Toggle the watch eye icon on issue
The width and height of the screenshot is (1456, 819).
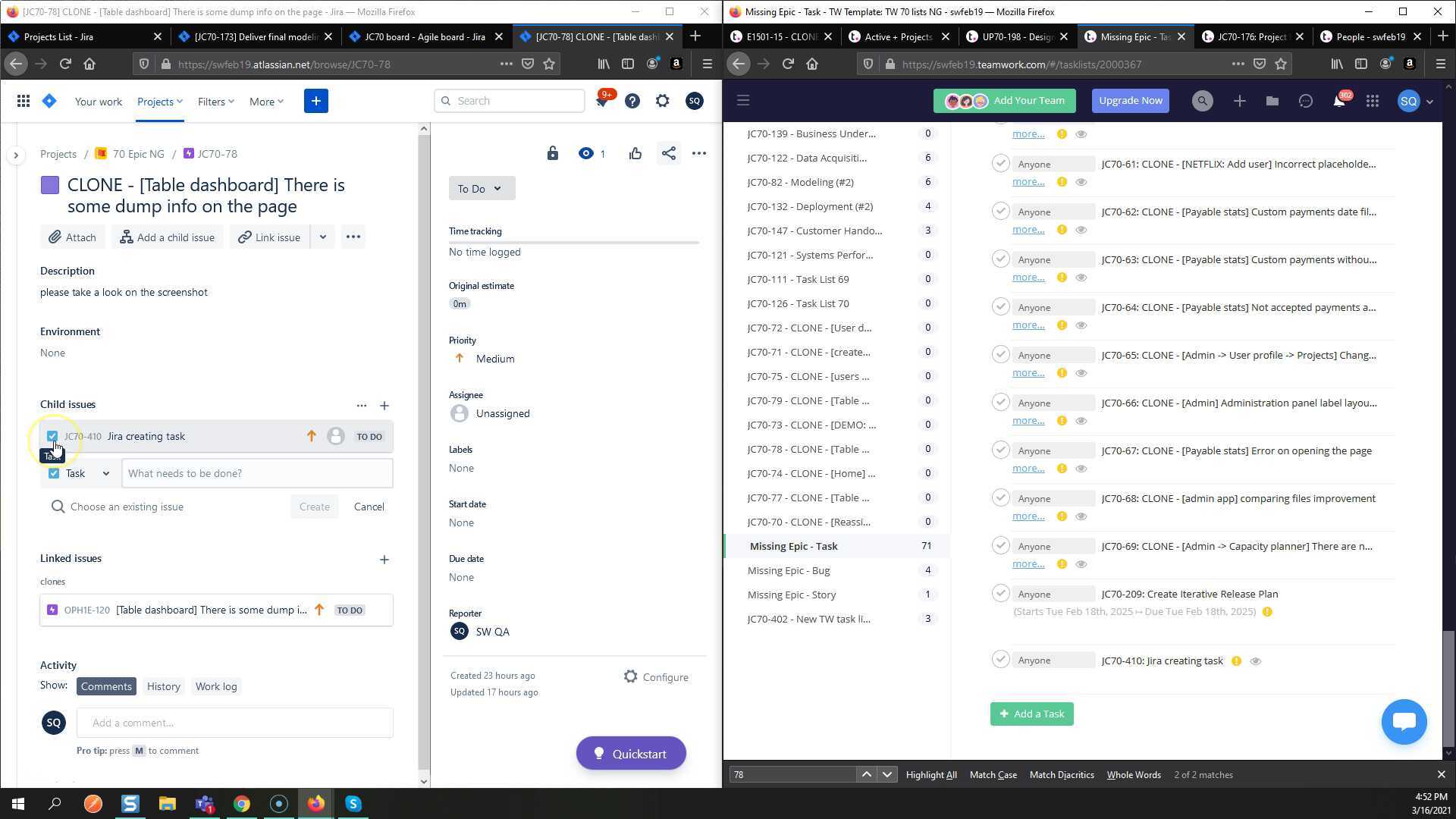click(585, 154)
